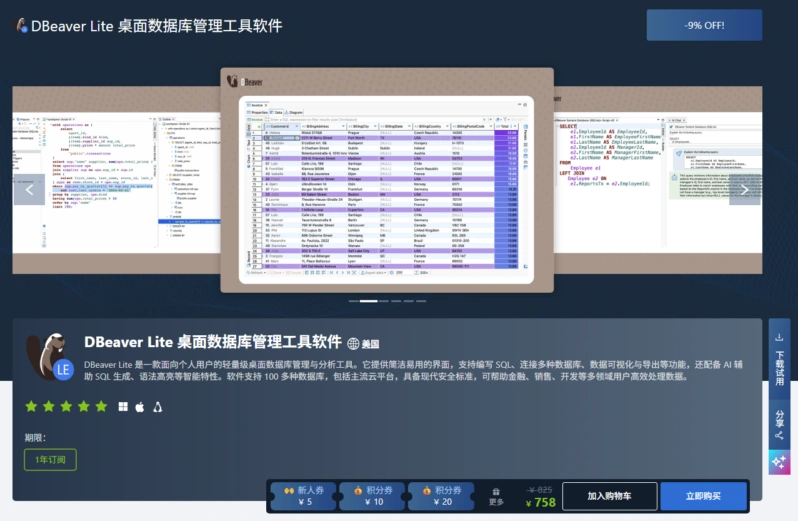Image resolution: width=798 pixels, height=521 pixels.
Task: Open the 下载试用 download trial sidebar button
Action: (x=779, y=360)
